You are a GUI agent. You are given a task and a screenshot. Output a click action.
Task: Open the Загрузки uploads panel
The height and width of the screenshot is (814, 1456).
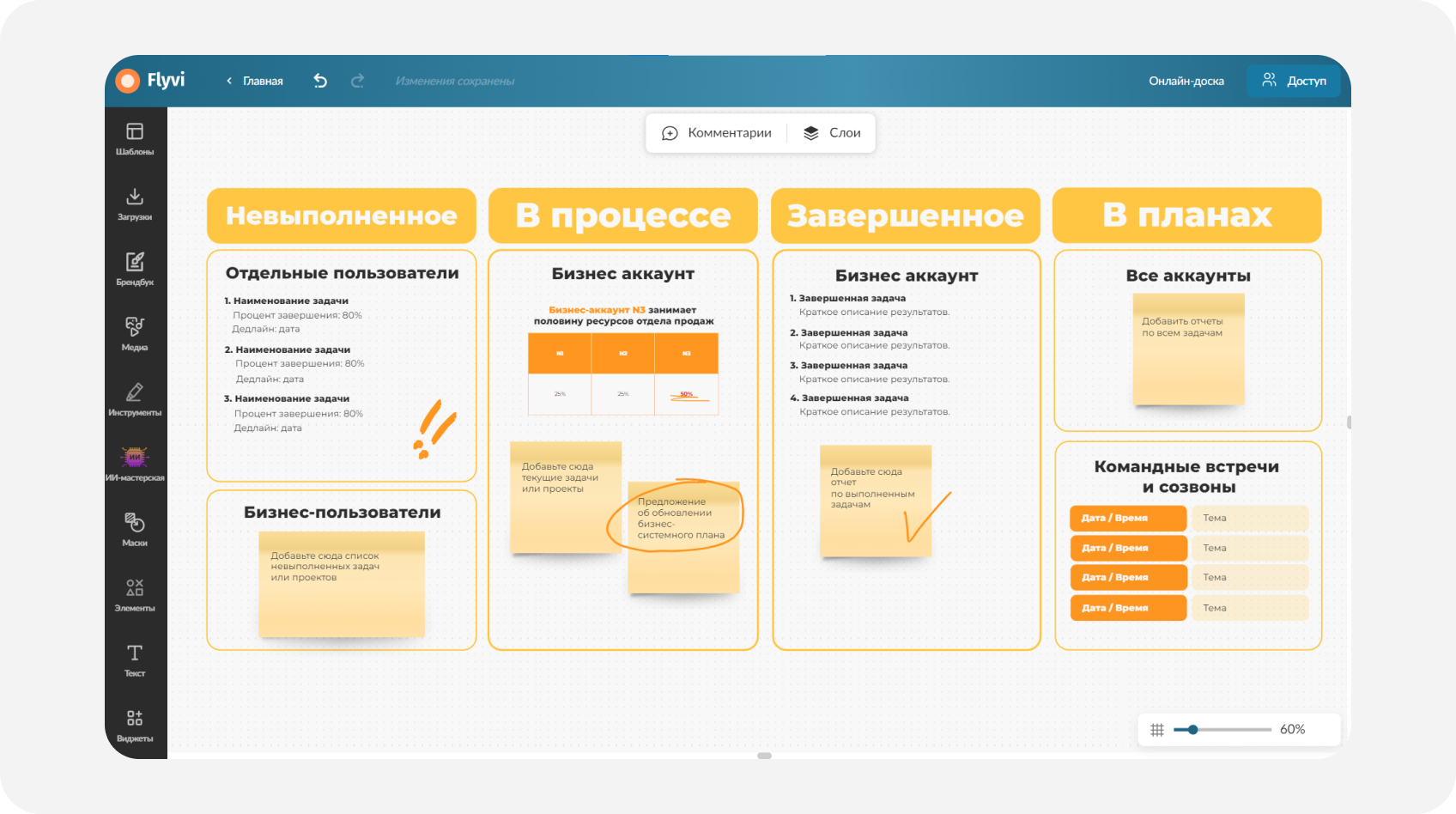[x=135, y=203]
